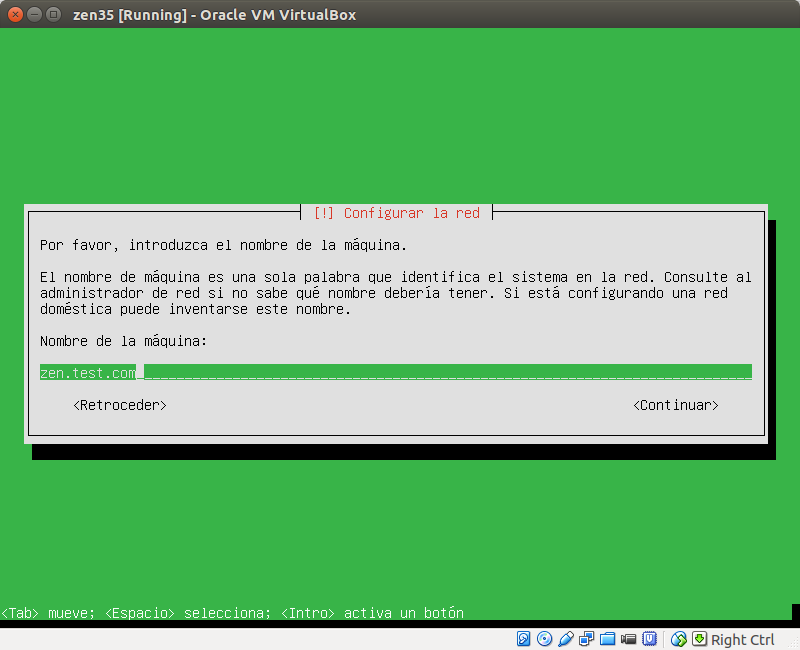800x650 pixels.
Task: Open the optical drive status icon
Action: pos(543,639)
